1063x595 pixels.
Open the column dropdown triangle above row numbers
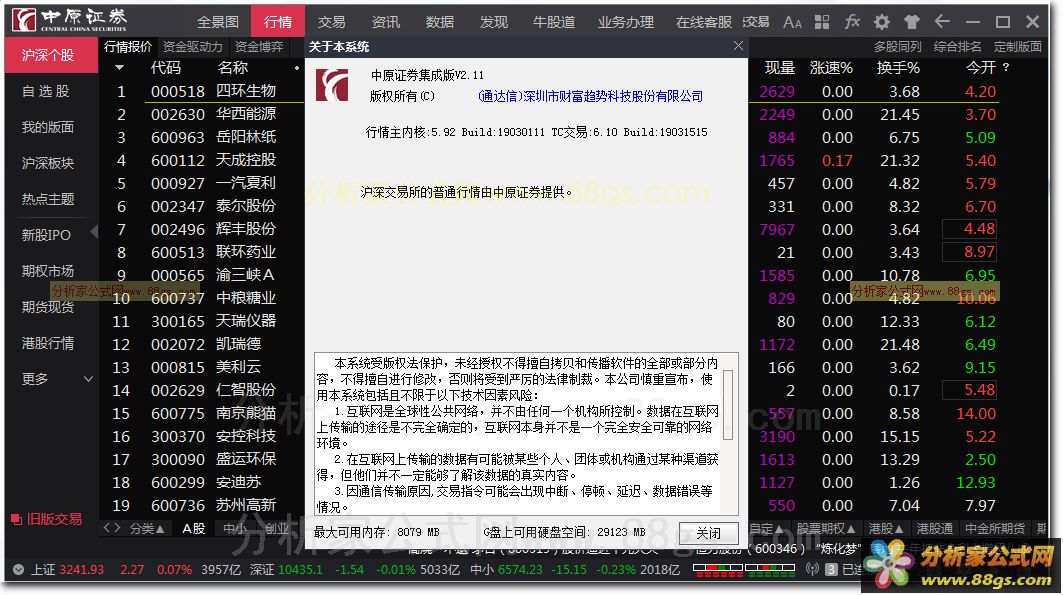[x=119, y=68]
